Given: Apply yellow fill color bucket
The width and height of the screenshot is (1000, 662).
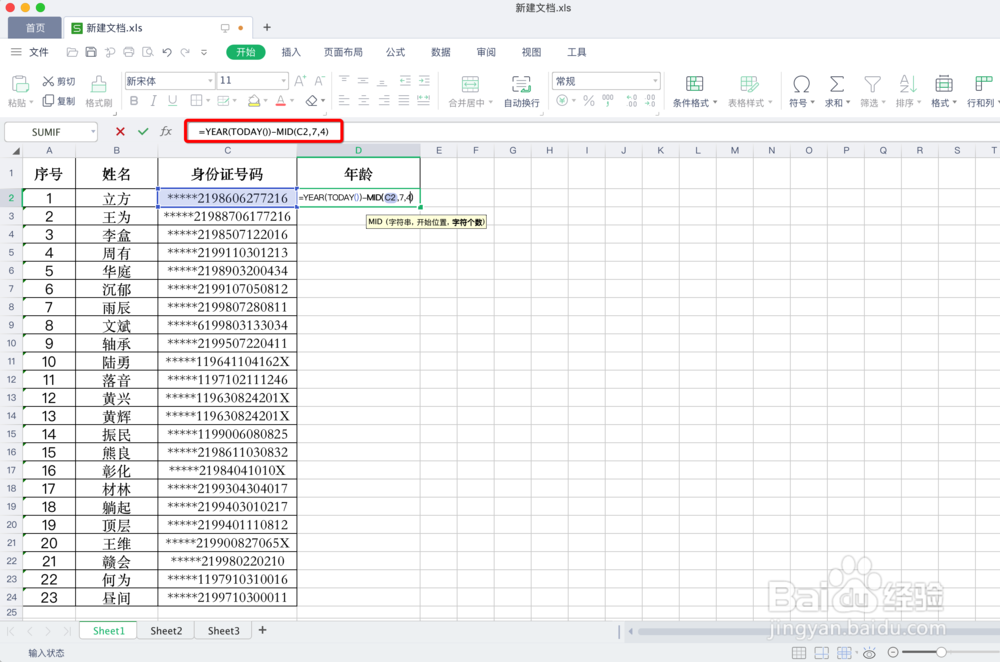Looking at the screenshot, I should (x=254, y=101).
